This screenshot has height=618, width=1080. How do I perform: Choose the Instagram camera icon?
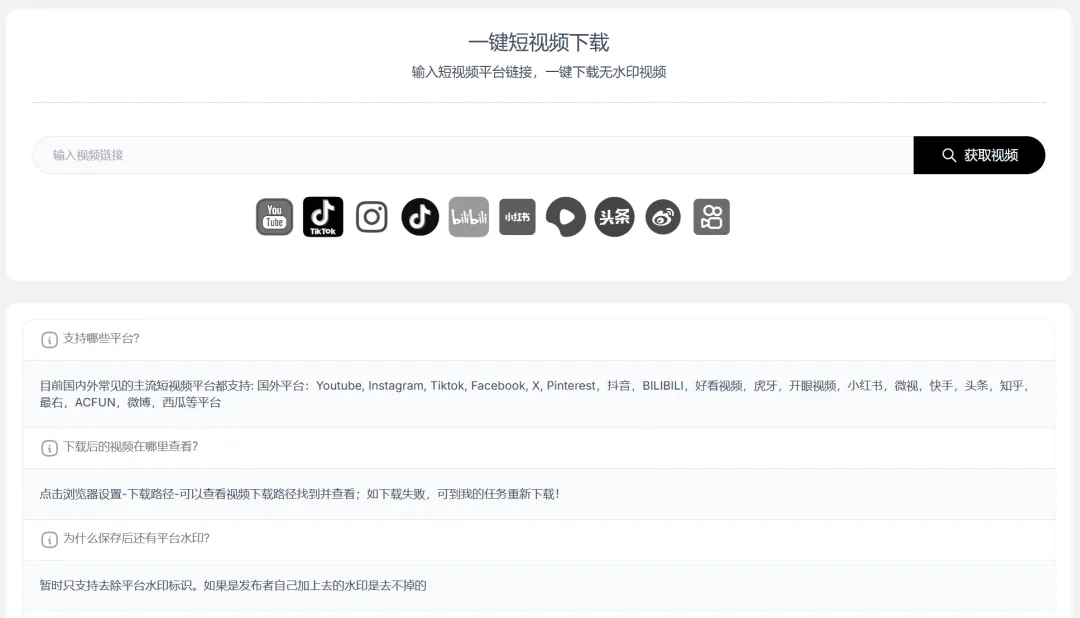tap(371, 217)
